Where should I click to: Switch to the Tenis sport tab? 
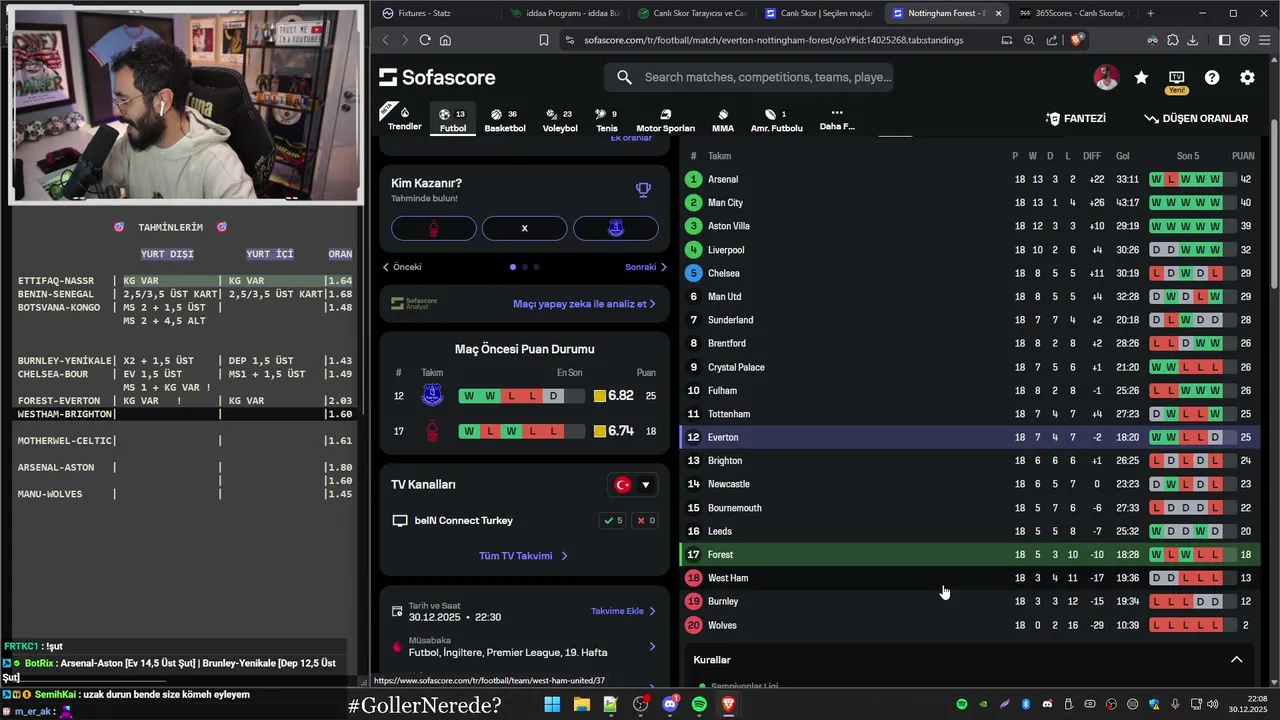point(607,120)
